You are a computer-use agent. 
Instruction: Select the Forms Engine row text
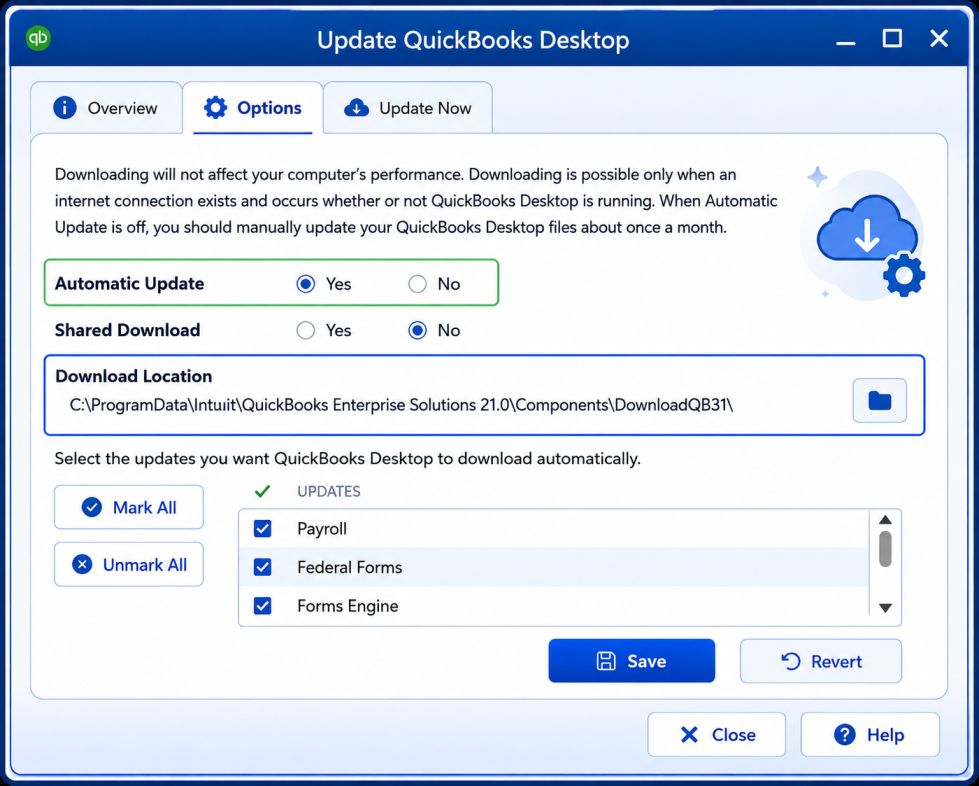(x=348, y=606)
